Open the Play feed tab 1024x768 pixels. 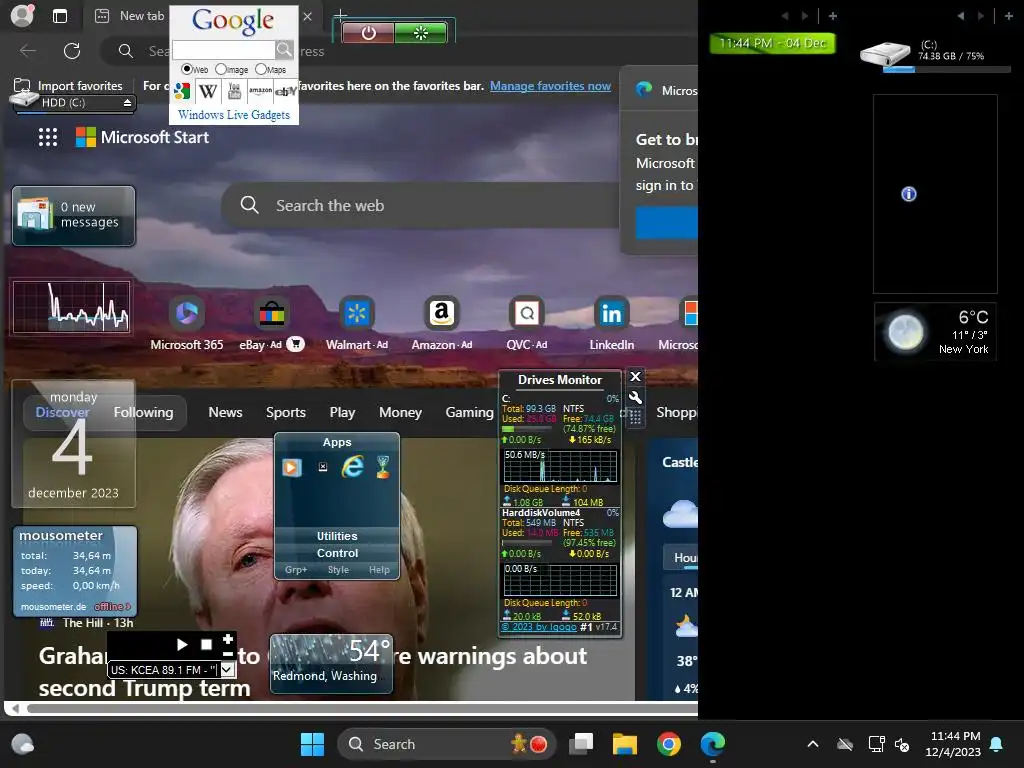[x=342, y=412]
